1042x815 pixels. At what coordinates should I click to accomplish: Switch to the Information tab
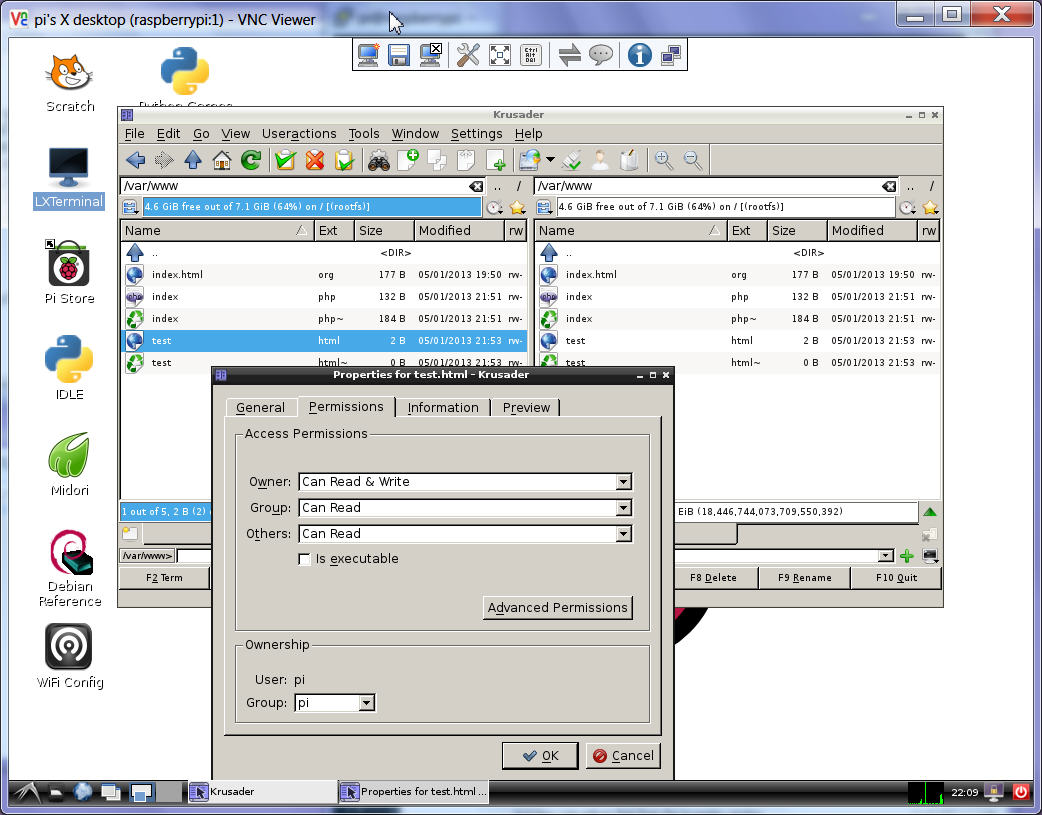[443, 407]
